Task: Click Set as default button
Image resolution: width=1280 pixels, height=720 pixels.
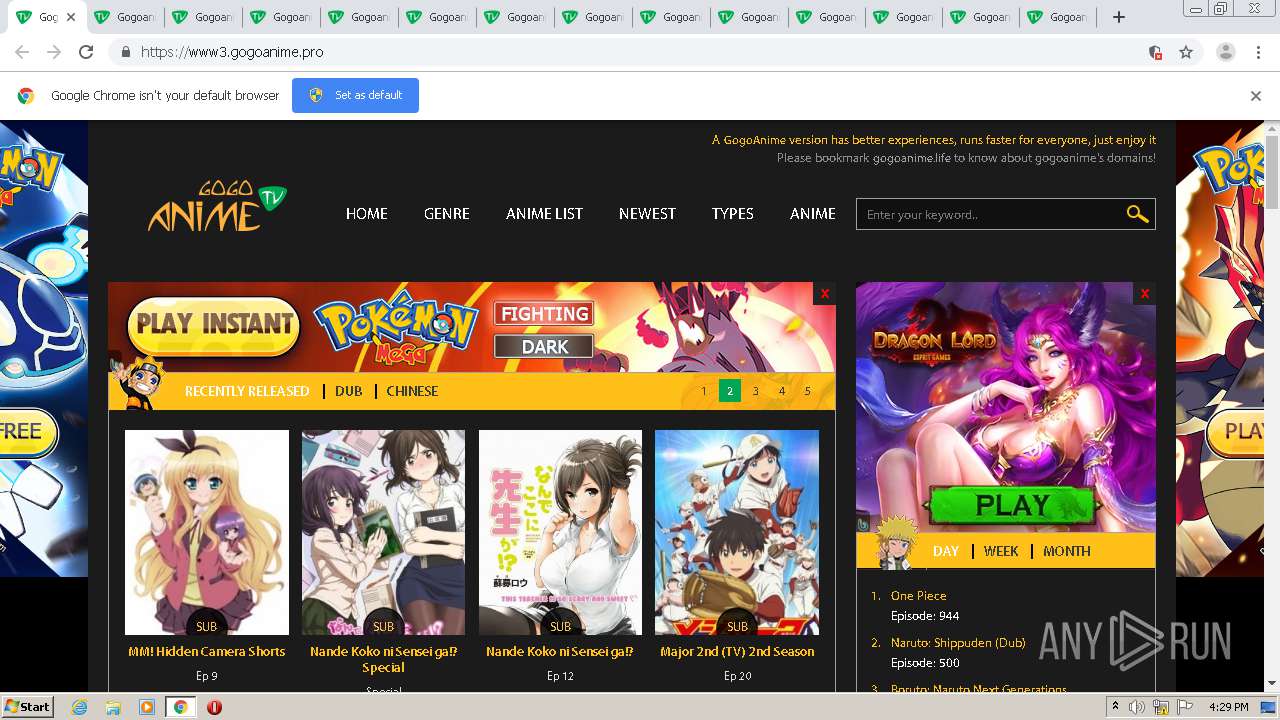Action: coord(355,96)
